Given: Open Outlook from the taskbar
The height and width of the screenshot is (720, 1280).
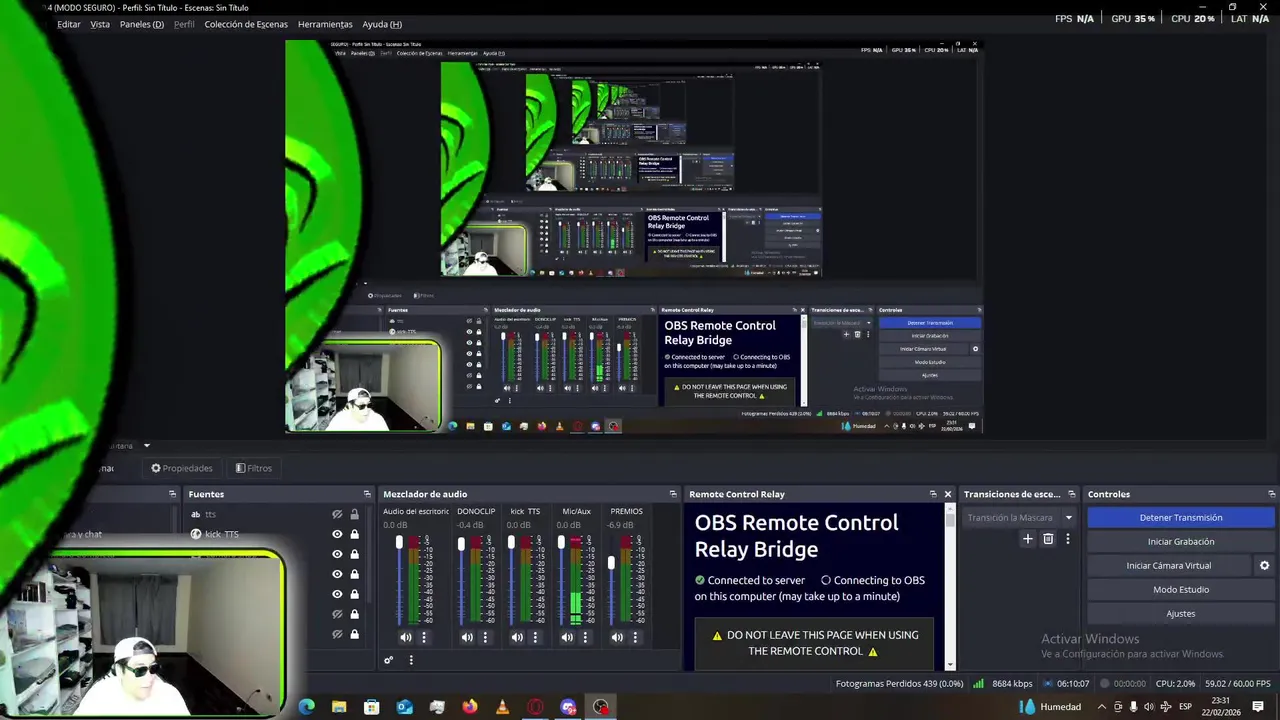Looking at the screenshot, I should pos(404,707).
